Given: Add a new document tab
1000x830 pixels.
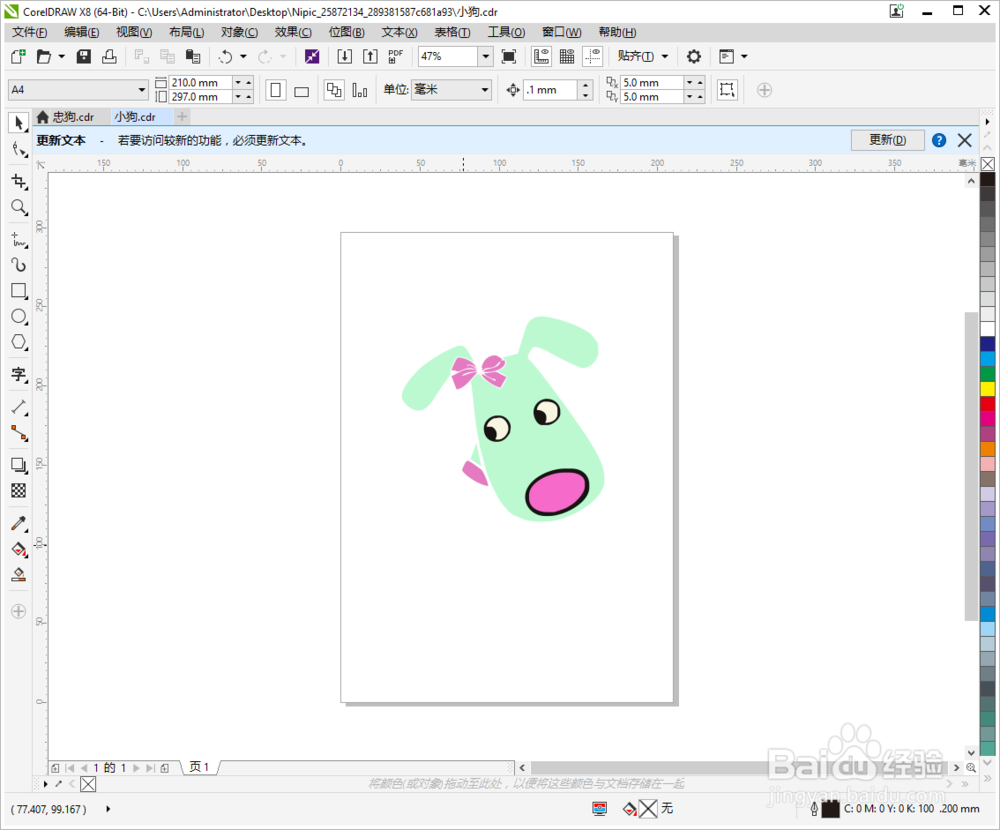Looking at the screenshot, I should coord(182,117).
